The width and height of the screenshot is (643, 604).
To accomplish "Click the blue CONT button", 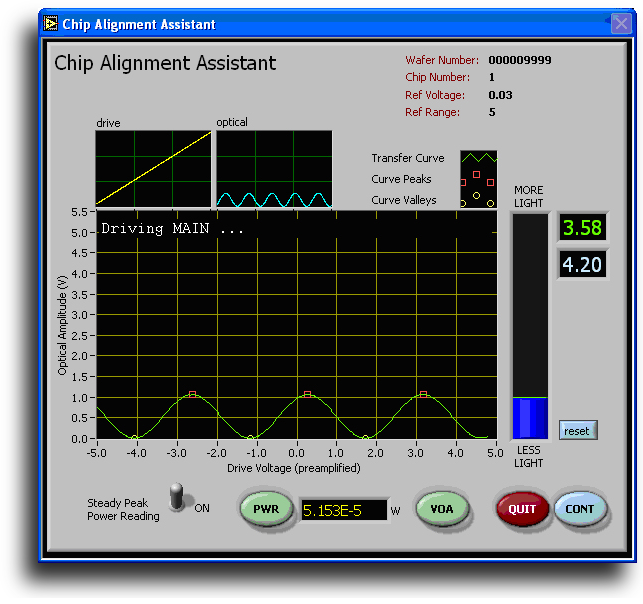I will [x=580, y=509].
